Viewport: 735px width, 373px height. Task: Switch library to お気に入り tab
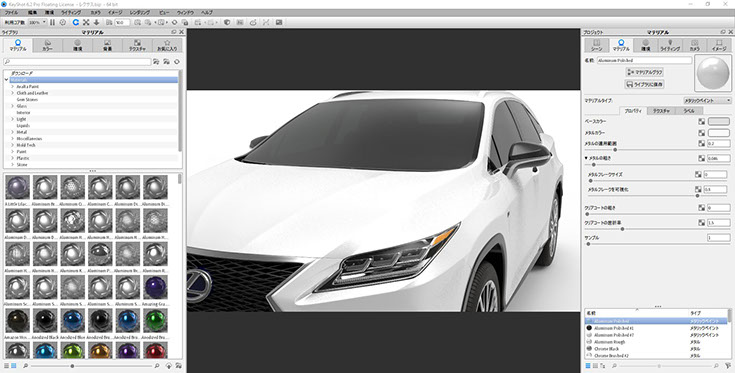(x=167, y=45)
